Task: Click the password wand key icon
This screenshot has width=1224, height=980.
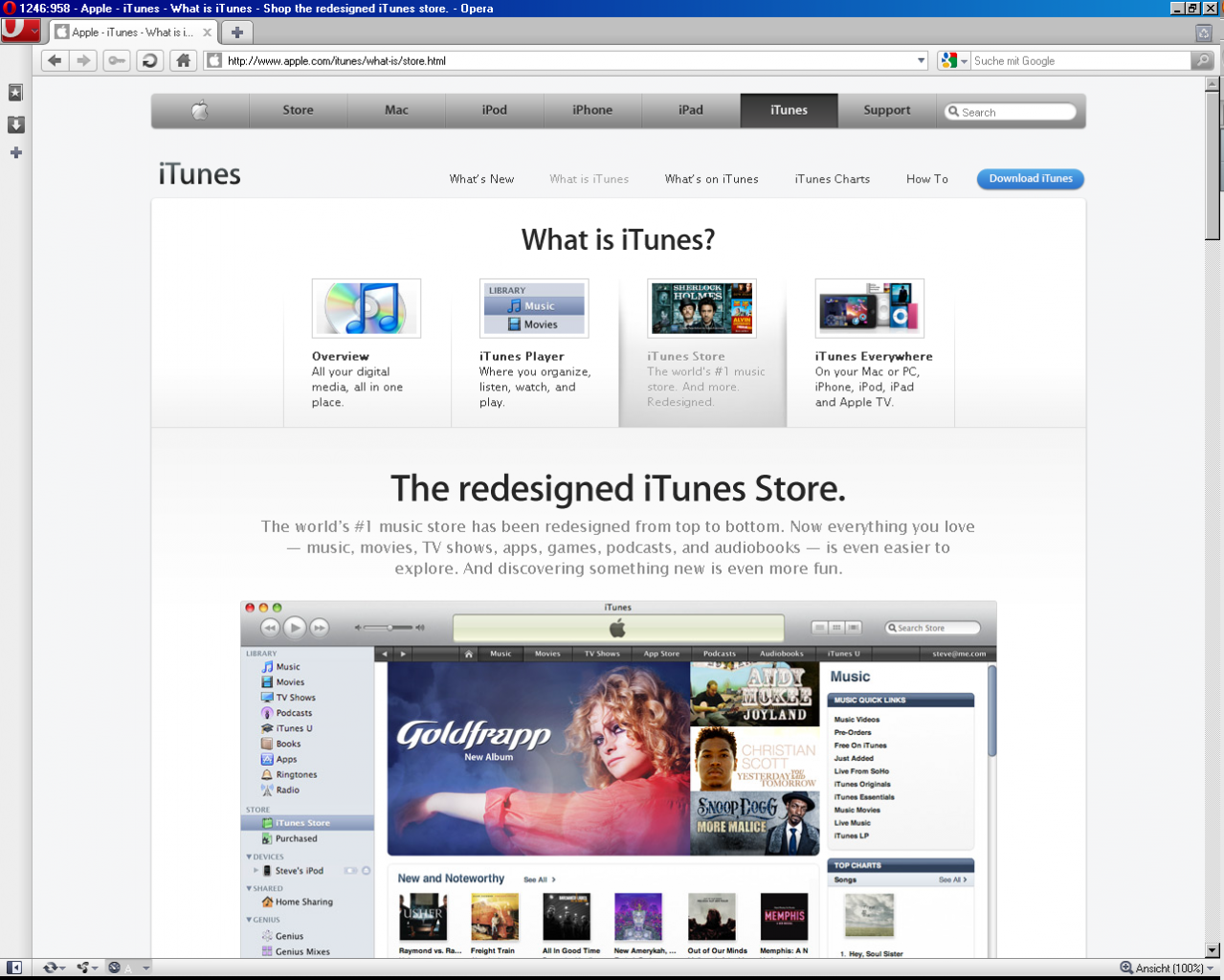Action: click(117, 60)
